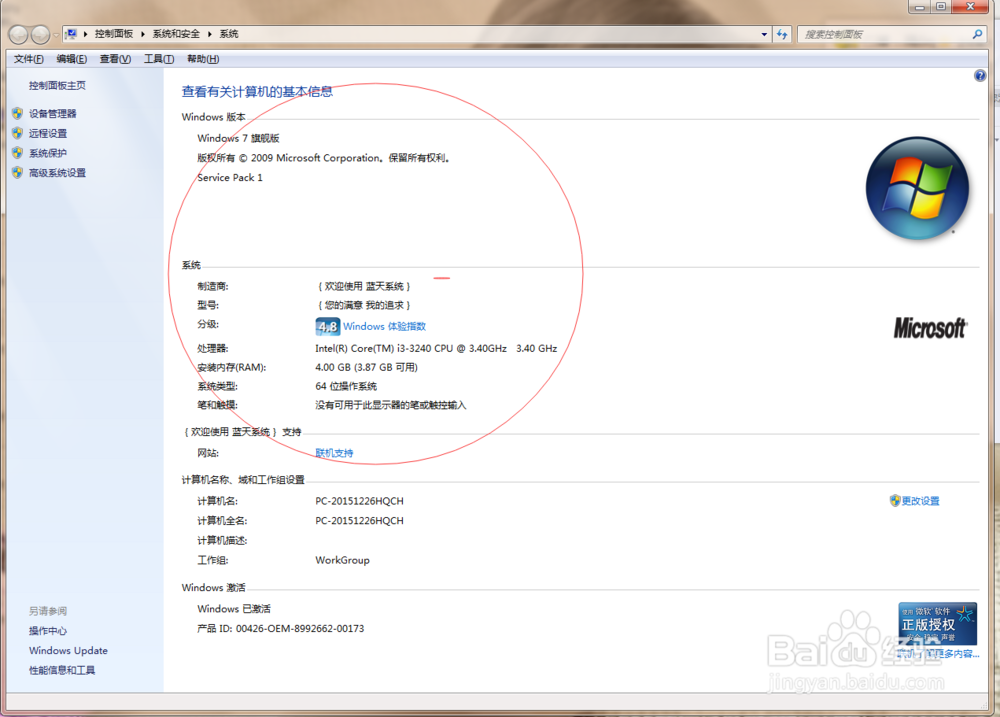The height and width of the screenshot is (717, 1000).
Task: Expand the arrow after 系统和安全 in the breadcrumb
Action: (209, 34)
